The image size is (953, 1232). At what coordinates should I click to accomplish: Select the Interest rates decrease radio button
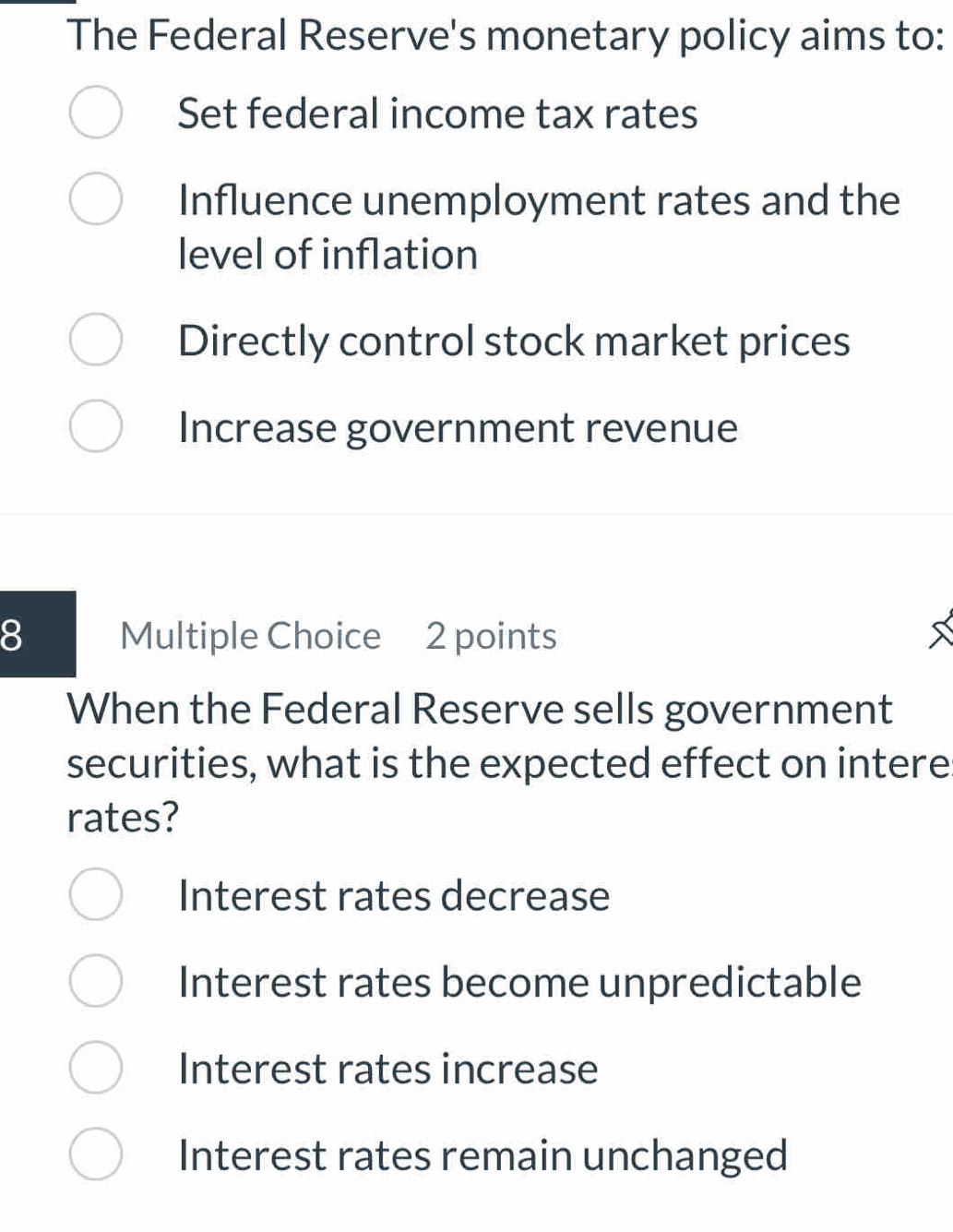[95, 894]
